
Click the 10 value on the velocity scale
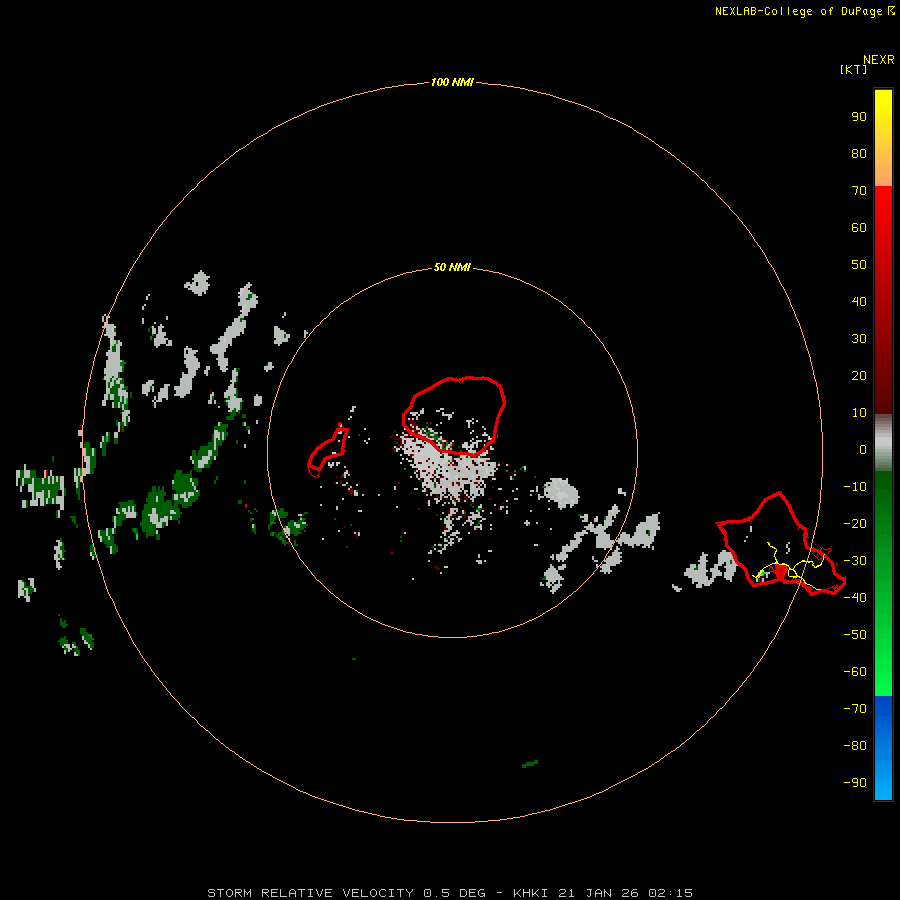(x=859, y=413)
